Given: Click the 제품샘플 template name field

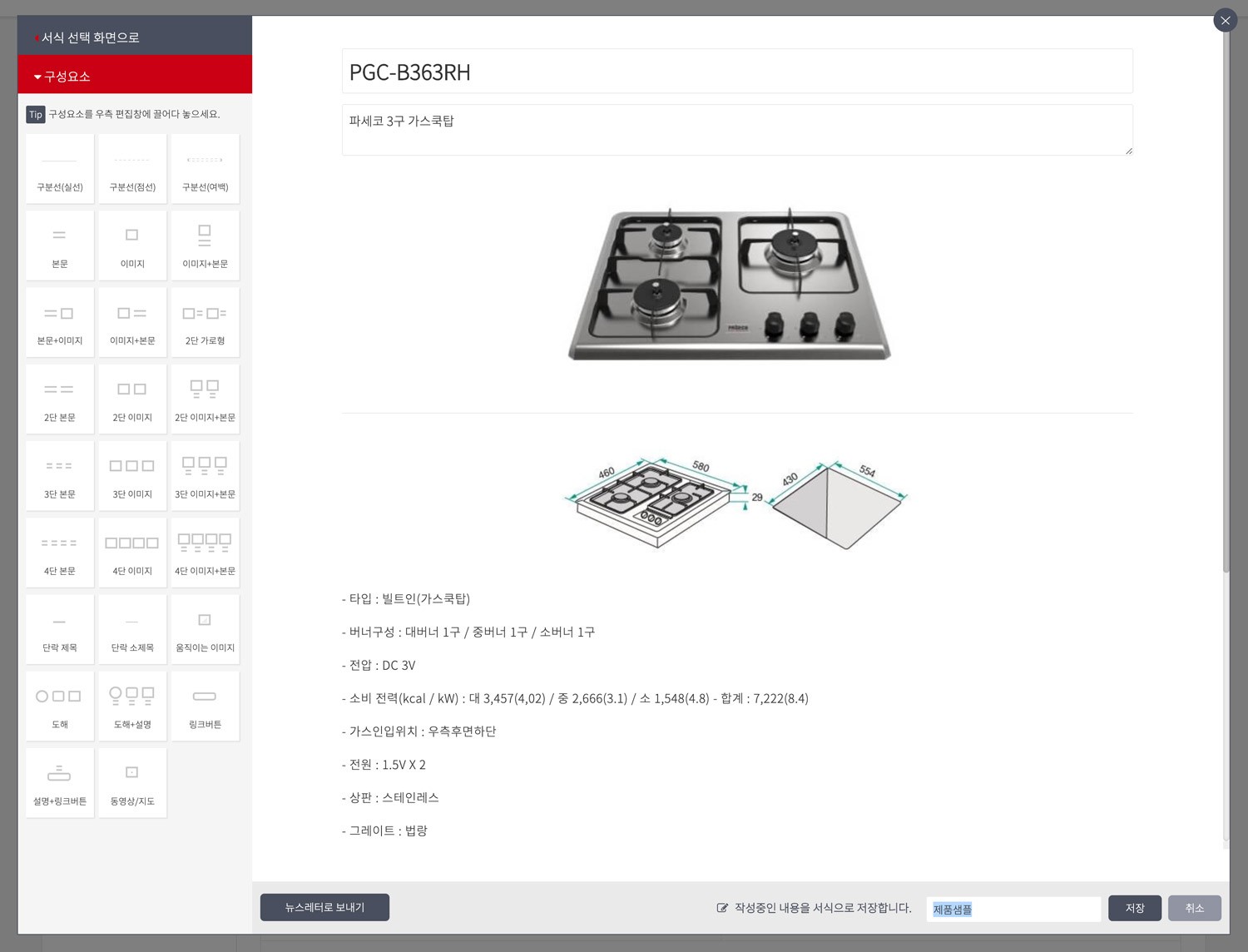Looking at the screenshot, I should (x=1013, y=909).
